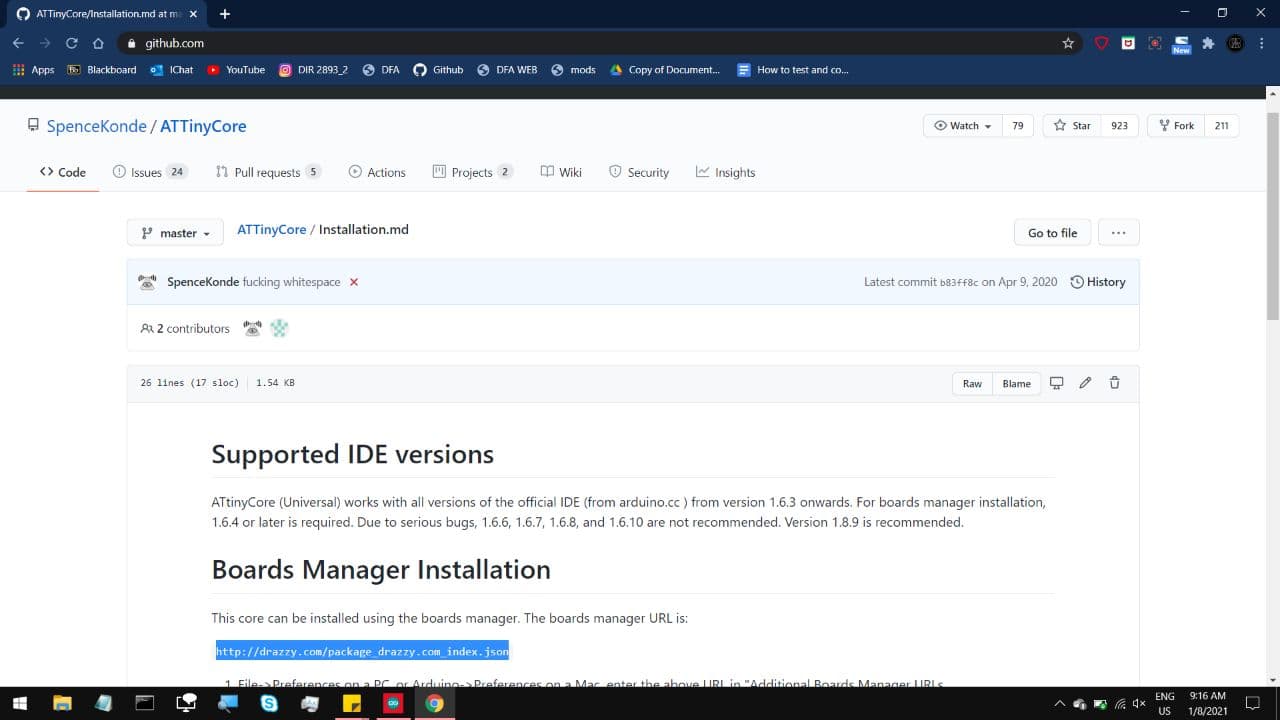Click the Go to file button
Viewport: 1280px width, 720px height.
coord(1052,233)
